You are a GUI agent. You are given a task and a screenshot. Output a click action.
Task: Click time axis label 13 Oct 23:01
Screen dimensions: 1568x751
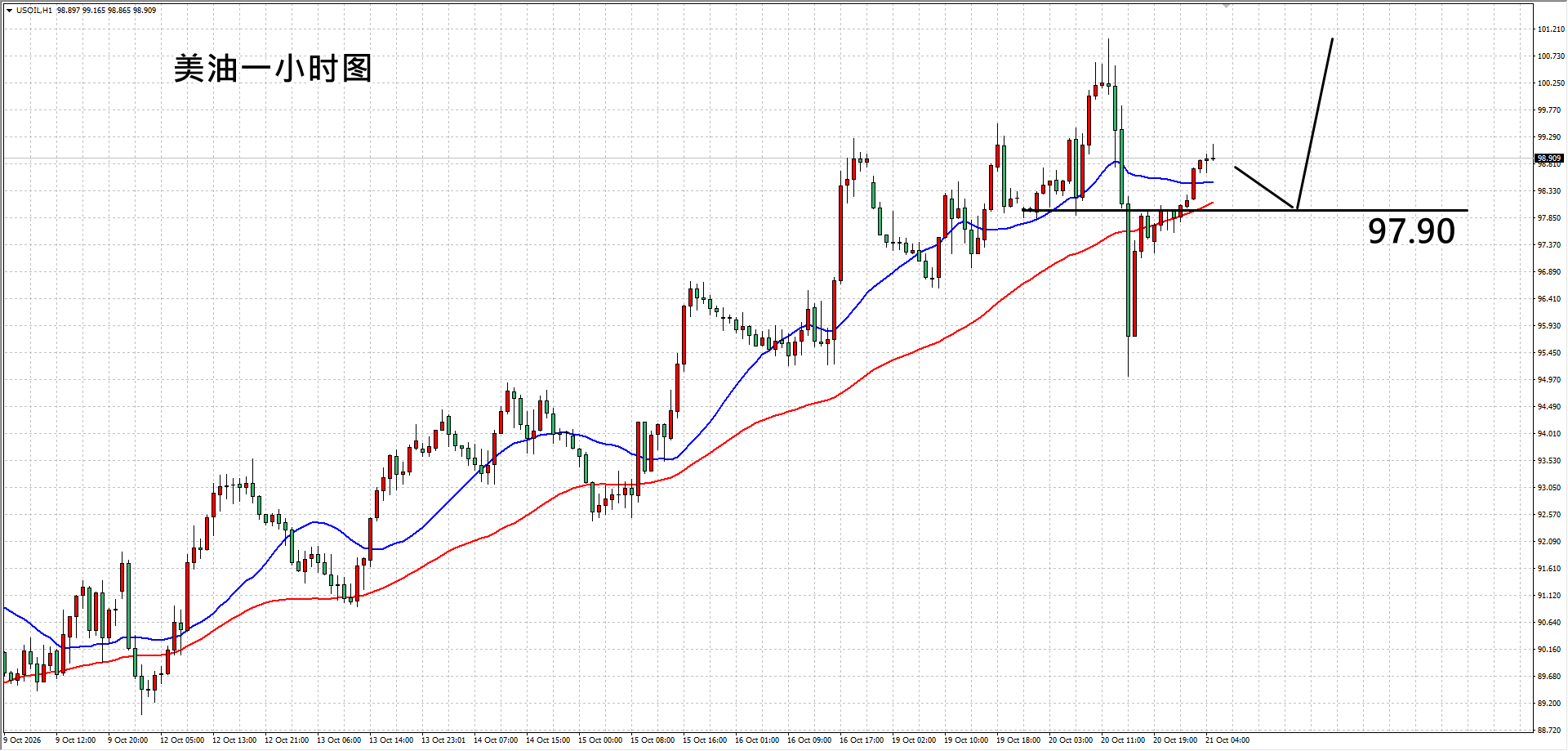click(443, 740)
